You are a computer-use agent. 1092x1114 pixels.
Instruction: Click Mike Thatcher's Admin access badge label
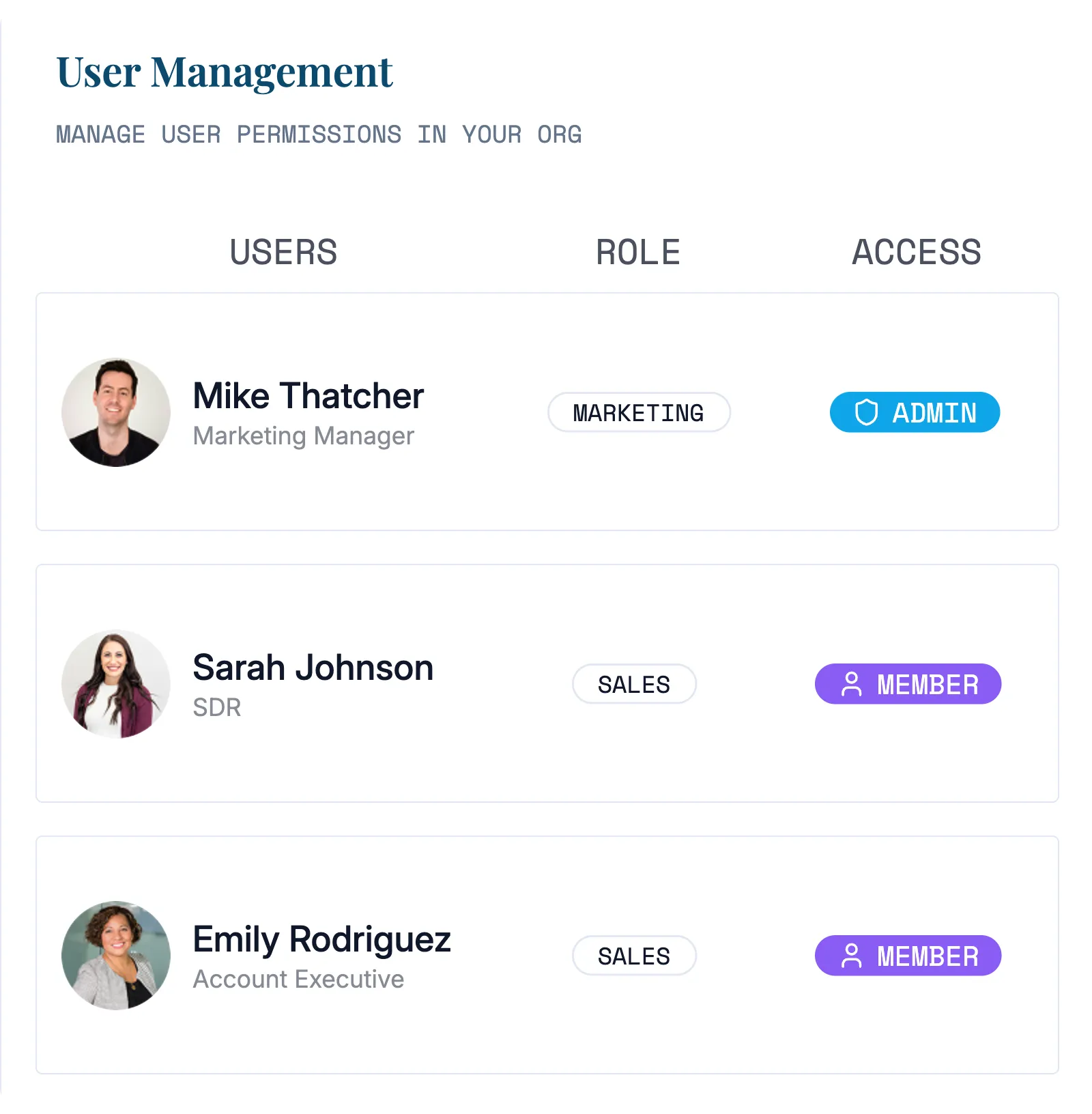(x=934, y=413)
